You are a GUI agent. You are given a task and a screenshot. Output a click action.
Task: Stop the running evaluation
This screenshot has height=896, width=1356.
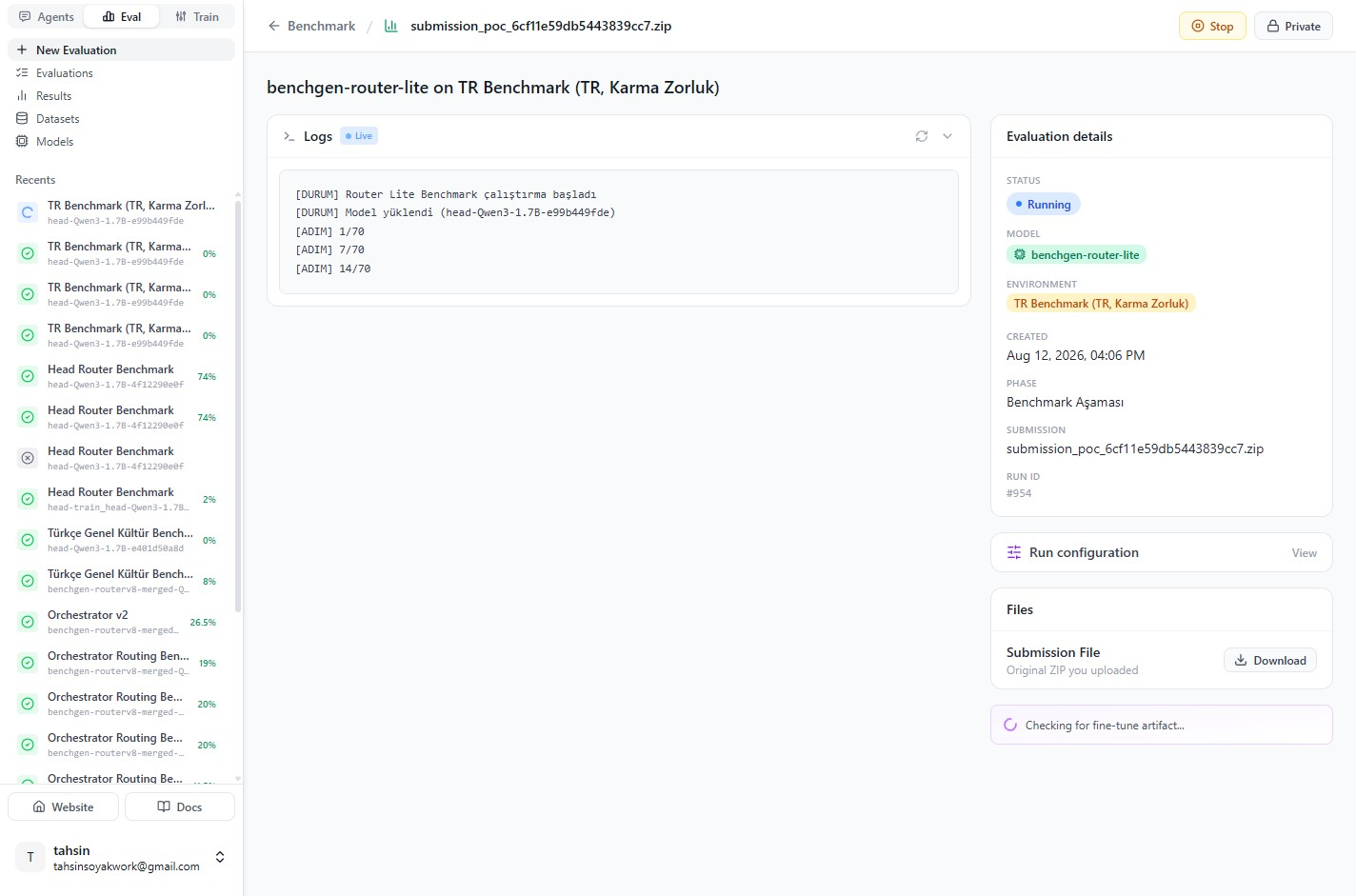[x=1212, y=26]
